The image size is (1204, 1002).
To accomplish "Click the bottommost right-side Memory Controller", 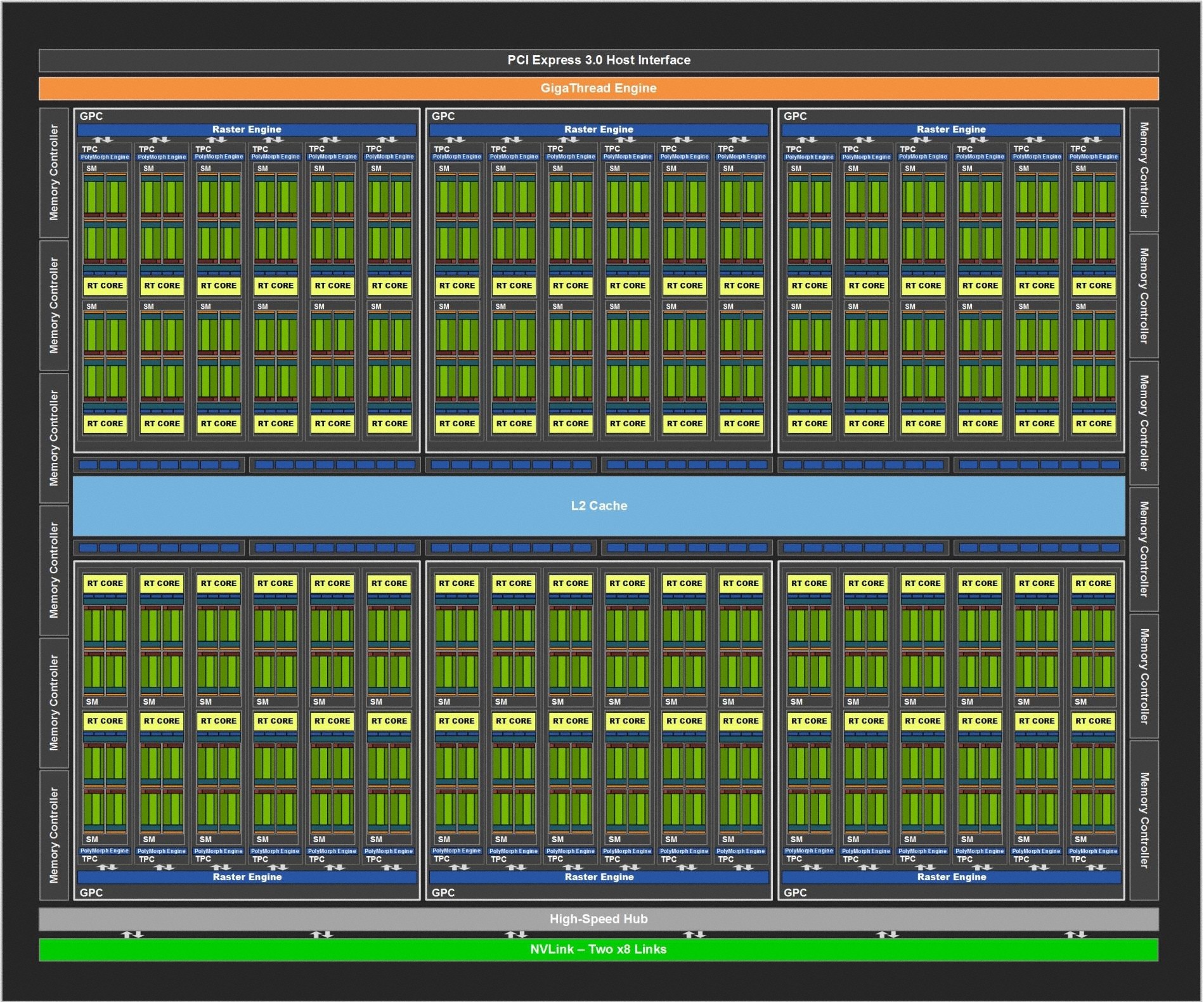I will click(x=1144, y=820).
